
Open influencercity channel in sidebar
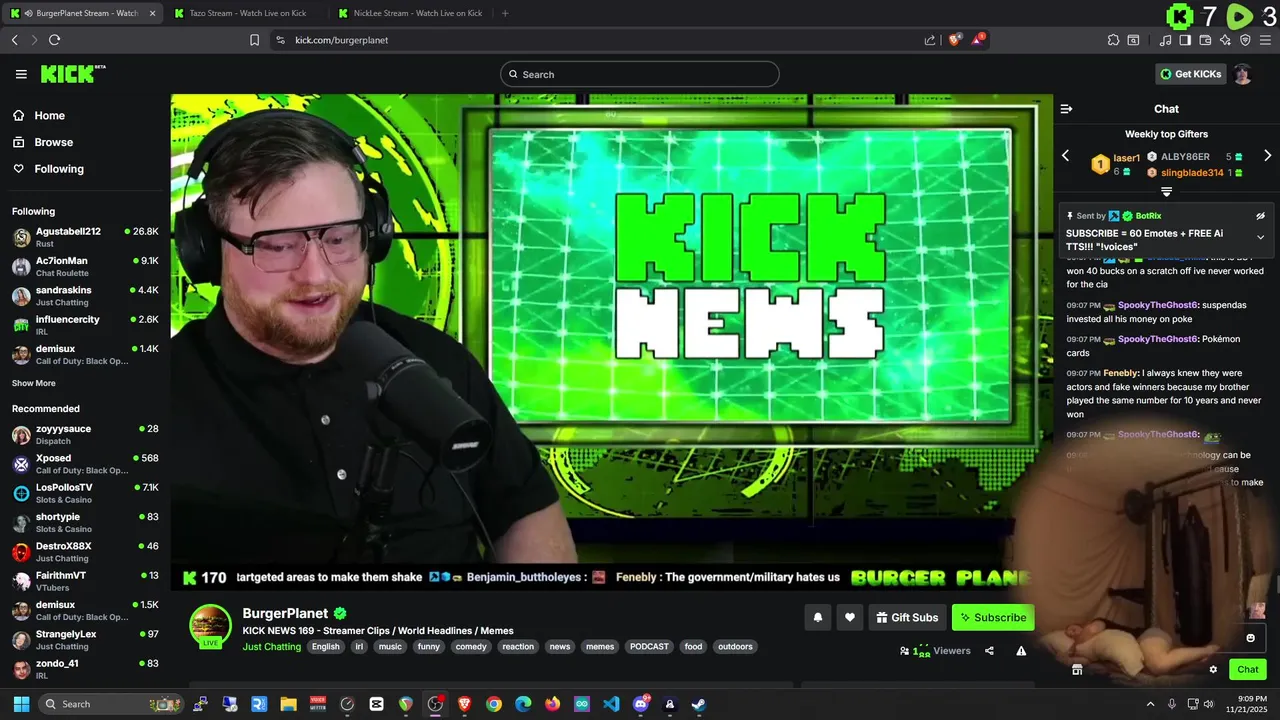[x=85, y=324]
